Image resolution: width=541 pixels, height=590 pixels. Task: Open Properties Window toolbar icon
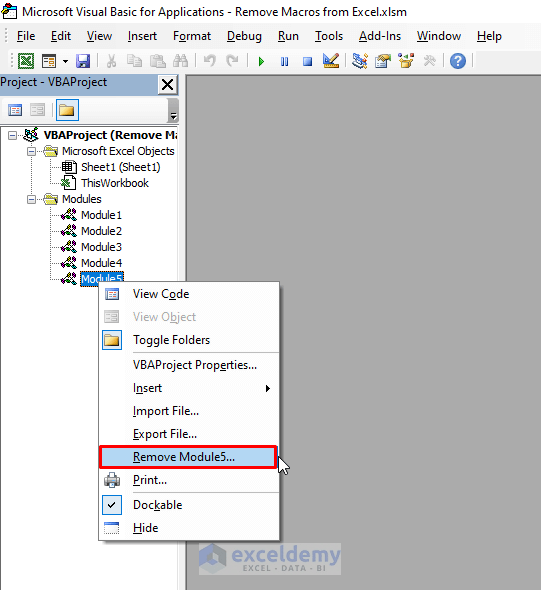[x=383, y=61]
